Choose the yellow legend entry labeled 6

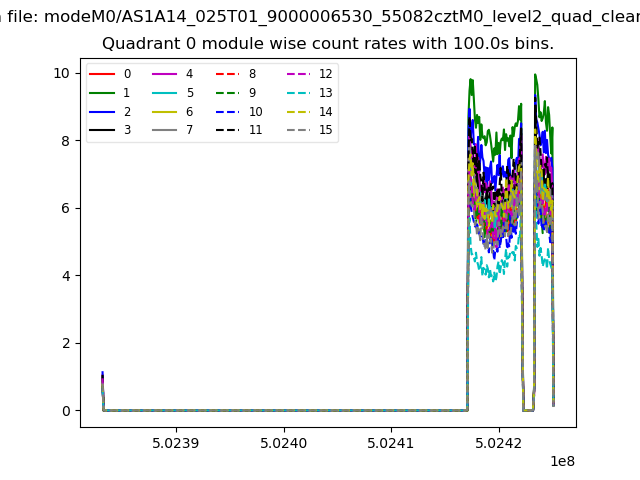tap(165, 112)
